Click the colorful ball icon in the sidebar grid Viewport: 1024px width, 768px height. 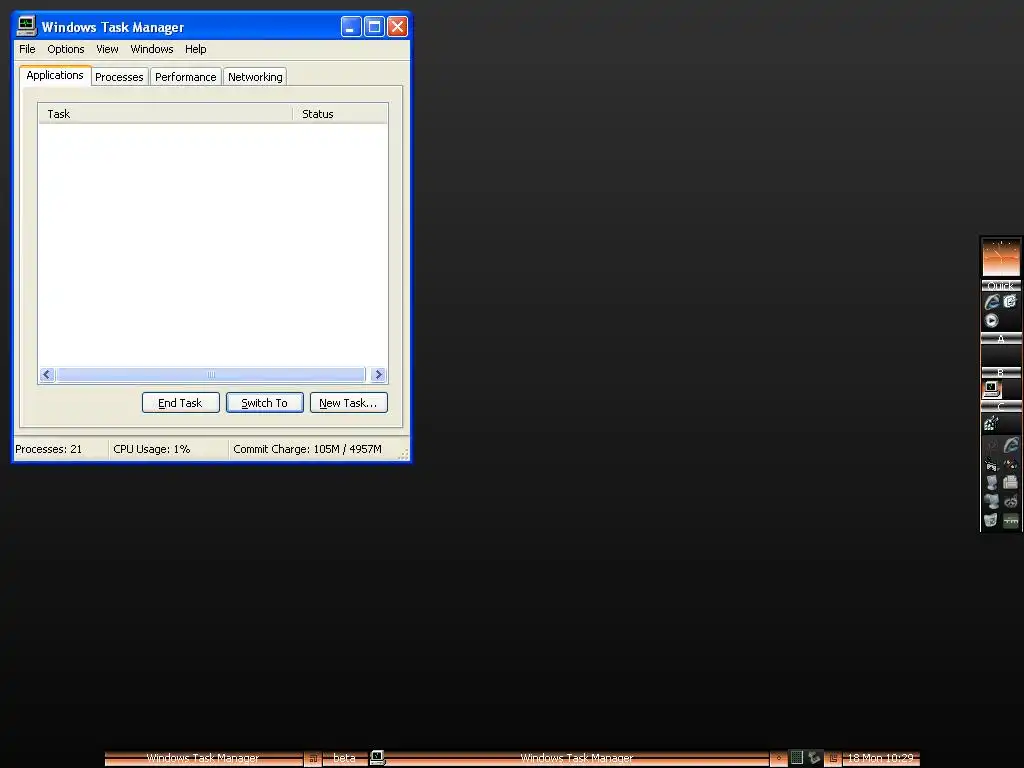click(1011, 464)
